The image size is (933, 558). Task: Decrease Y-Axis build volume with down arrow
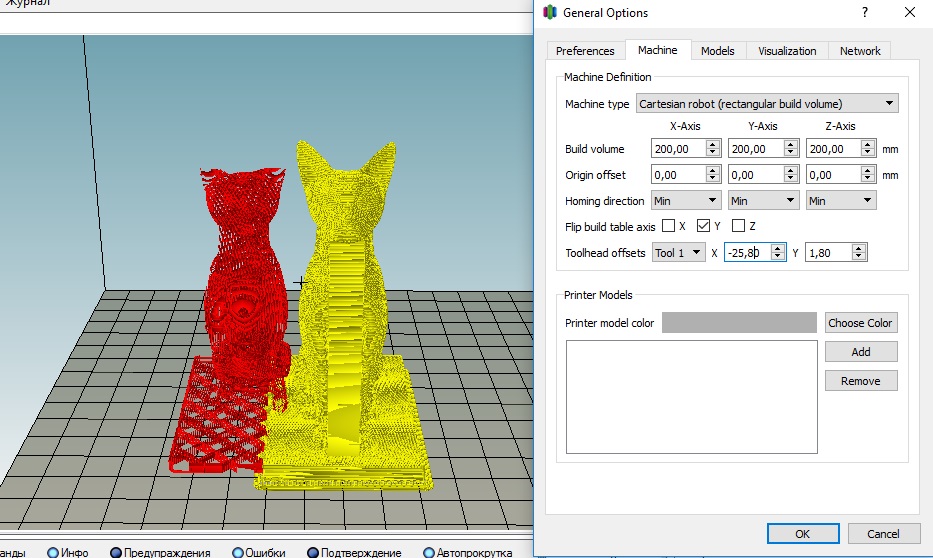(x=791, y=153)
